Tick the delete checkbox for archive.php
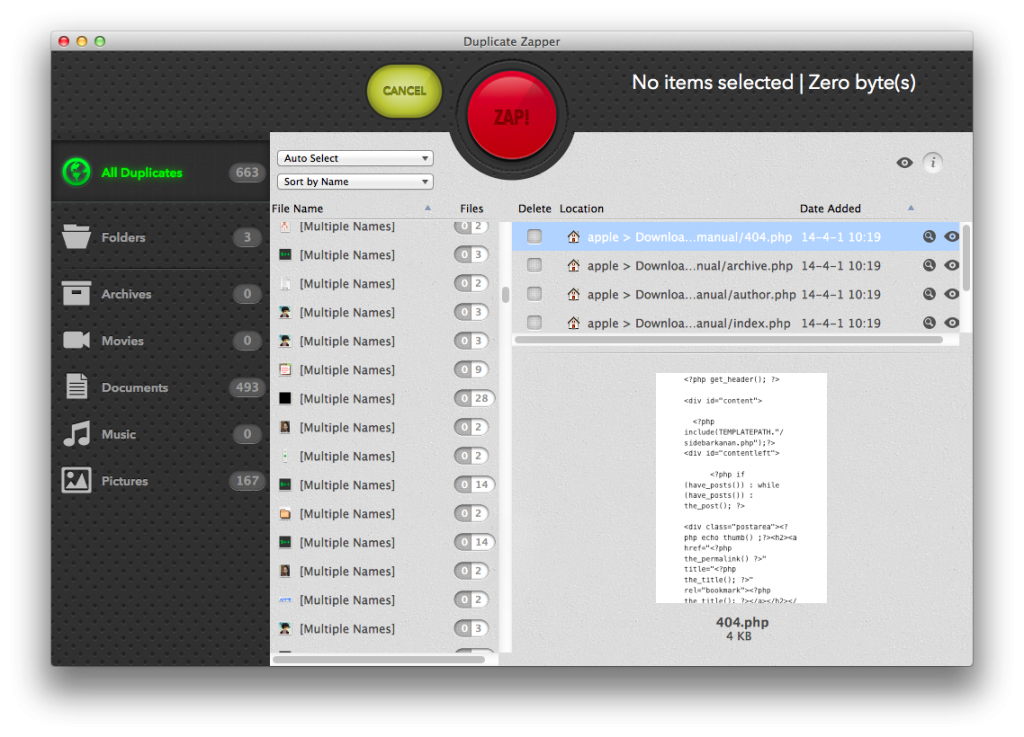Screen dimensions: 1024x737 coord(535,266)
